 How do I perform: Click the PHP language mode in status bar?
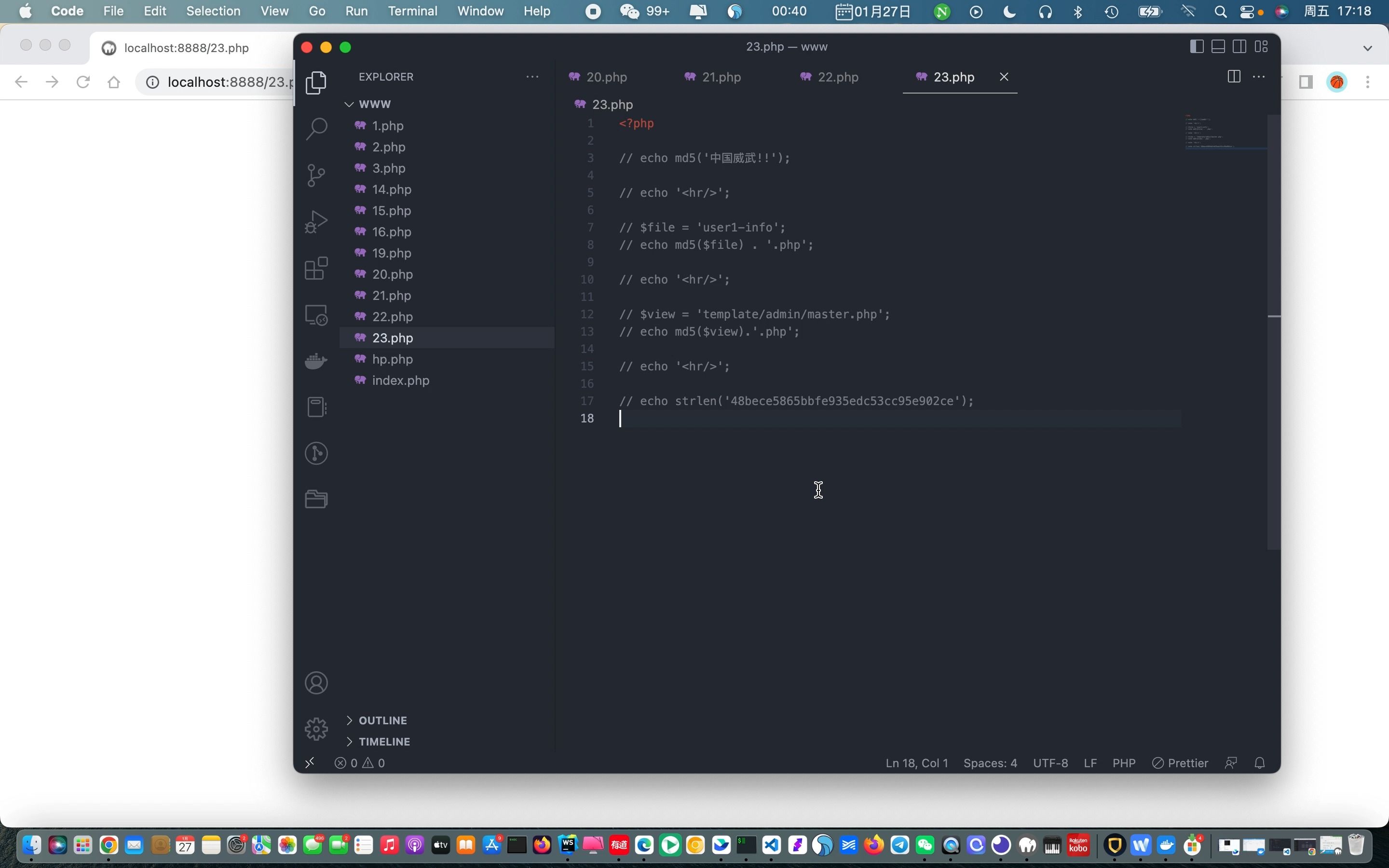[x=1123, y=763]
